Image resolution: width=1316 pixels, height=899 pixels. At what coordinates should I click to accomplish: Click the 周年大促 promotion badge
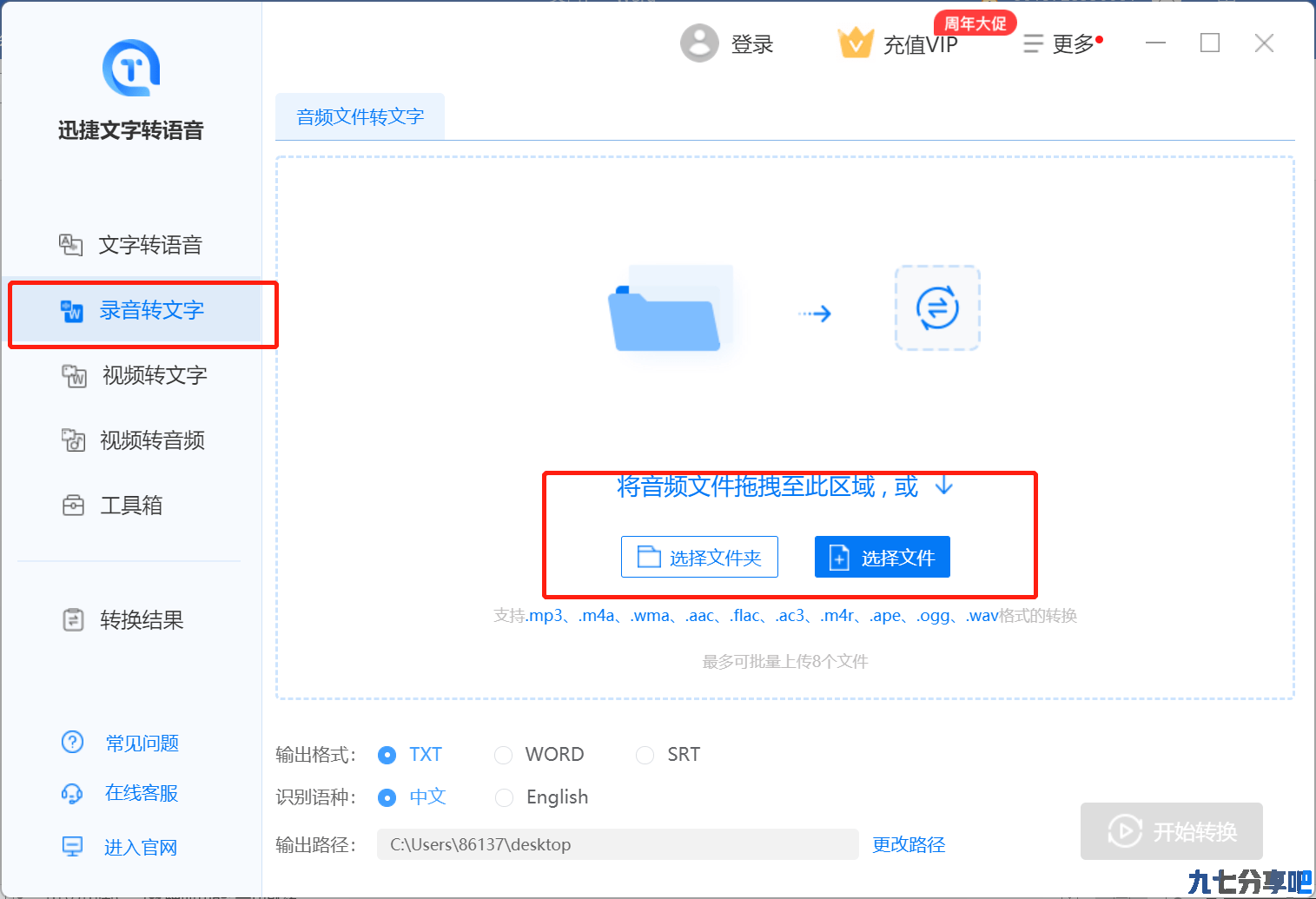[975, 23]
